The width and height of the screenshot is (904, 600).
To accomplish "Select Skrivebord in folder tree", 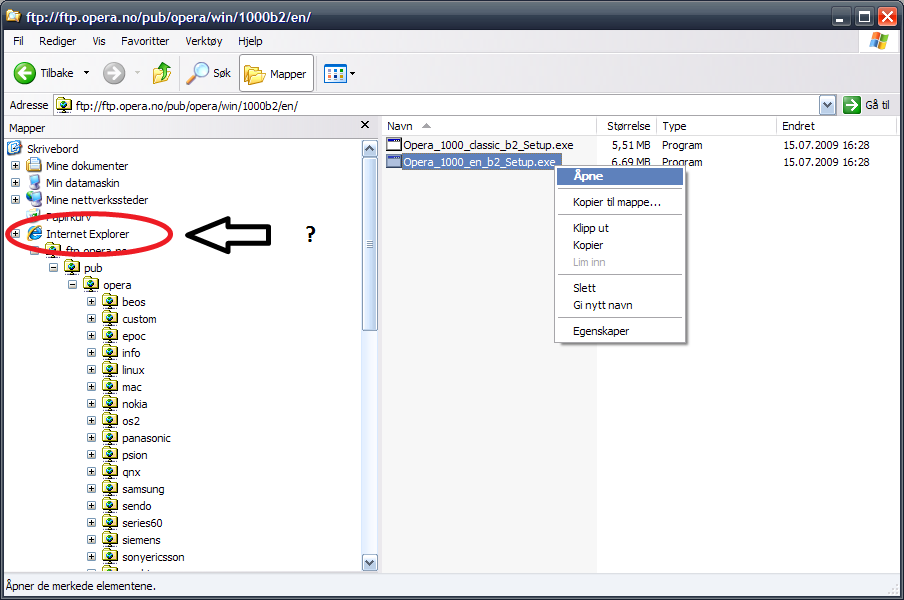I will (x=52, y=149).
